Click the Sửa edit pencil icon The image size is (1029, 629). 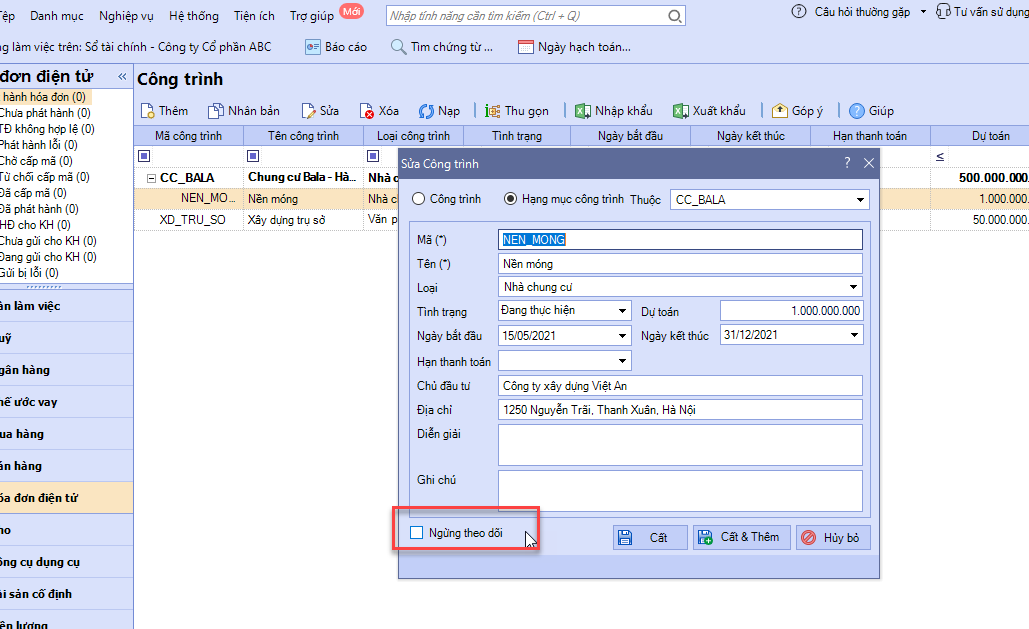click(308, 111)
